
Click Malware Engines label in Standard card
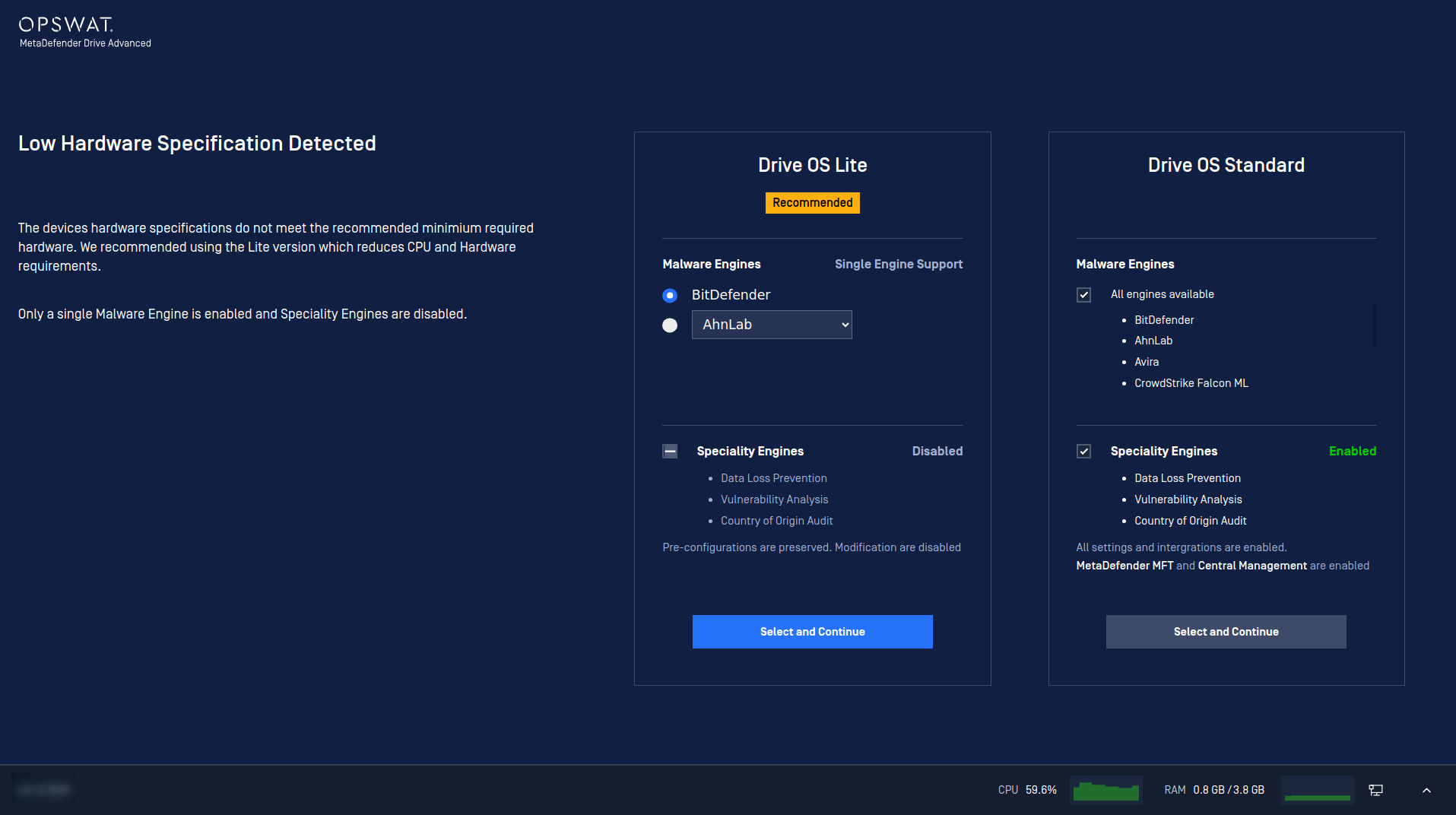pos(1125,264)
